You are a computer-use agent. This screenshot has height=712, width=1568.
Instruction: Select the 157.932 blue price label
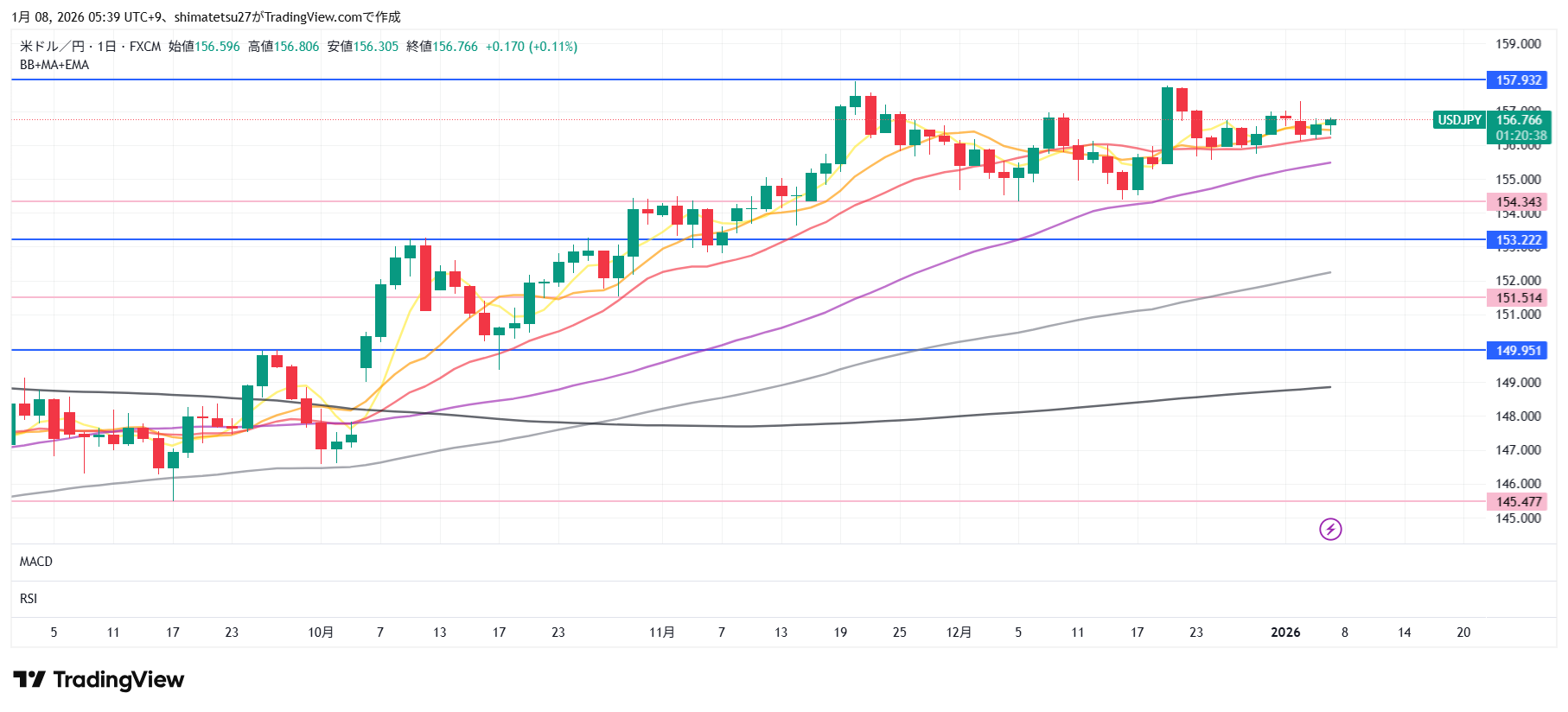pos(1518,80)
